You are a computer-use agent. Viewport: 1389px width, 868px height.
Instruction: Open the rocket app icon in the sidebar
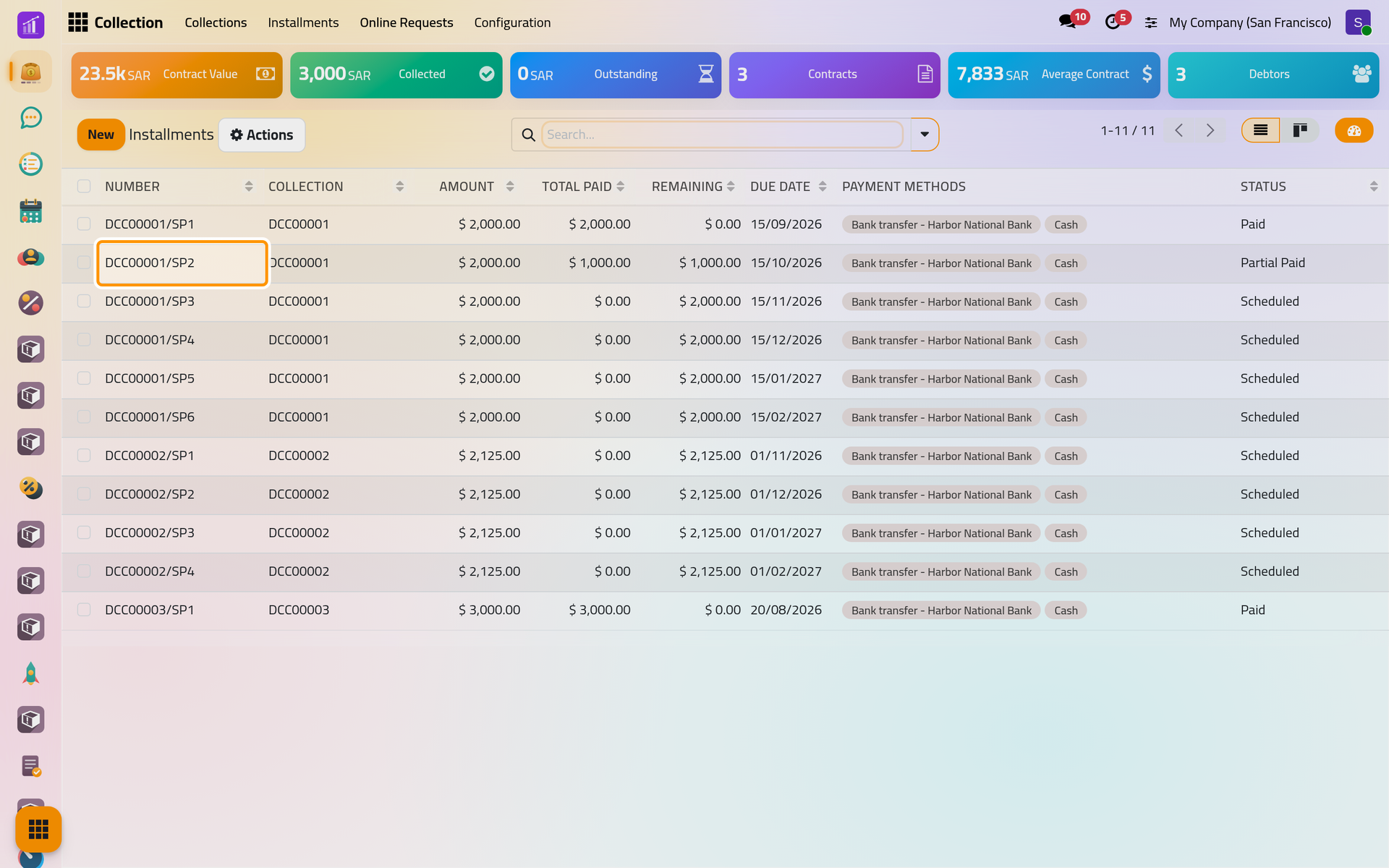pyautogui.click(x=30, y=673)
